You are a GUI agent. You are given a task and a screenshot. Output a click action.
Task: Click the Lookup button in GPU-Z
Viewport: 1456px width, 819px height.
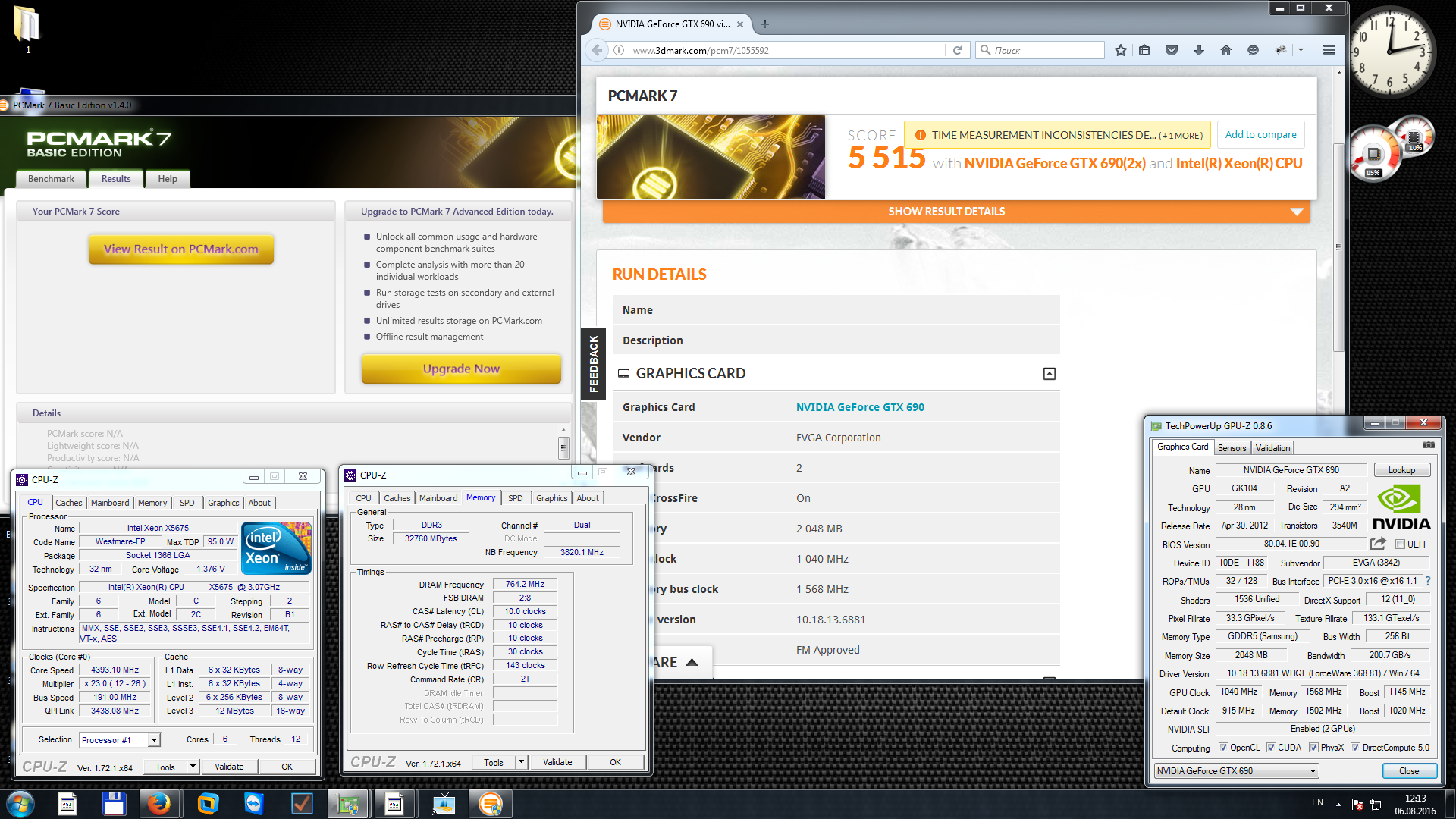point(1401,470)
